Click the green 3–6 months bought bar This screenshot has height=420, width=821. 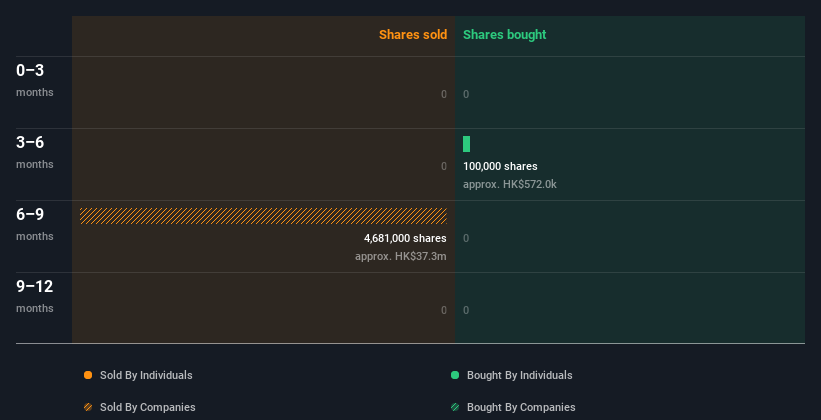coord(467,144)
